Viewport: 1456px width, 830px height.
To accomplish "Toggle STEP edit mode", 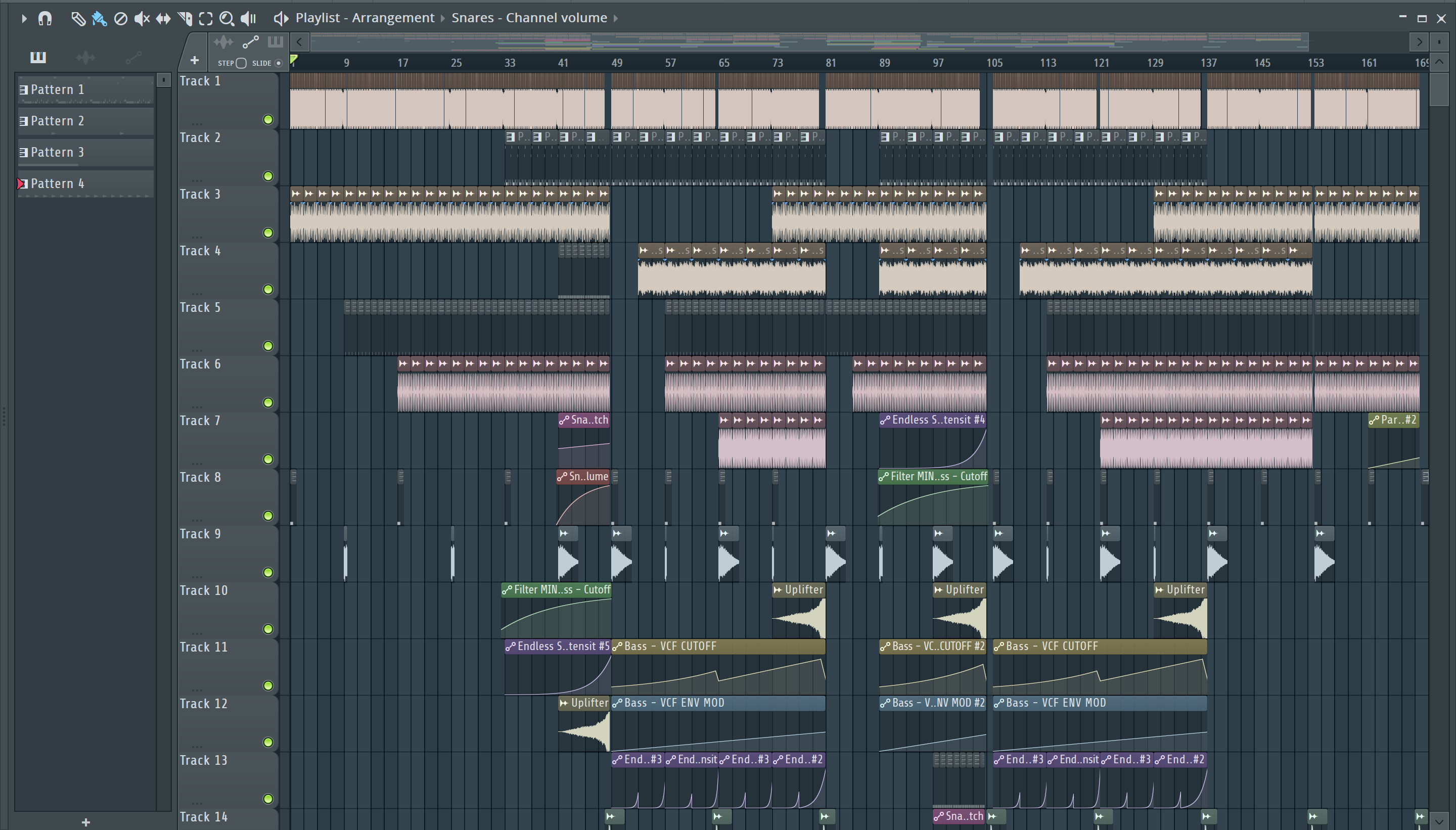I will tap(241, 63).
